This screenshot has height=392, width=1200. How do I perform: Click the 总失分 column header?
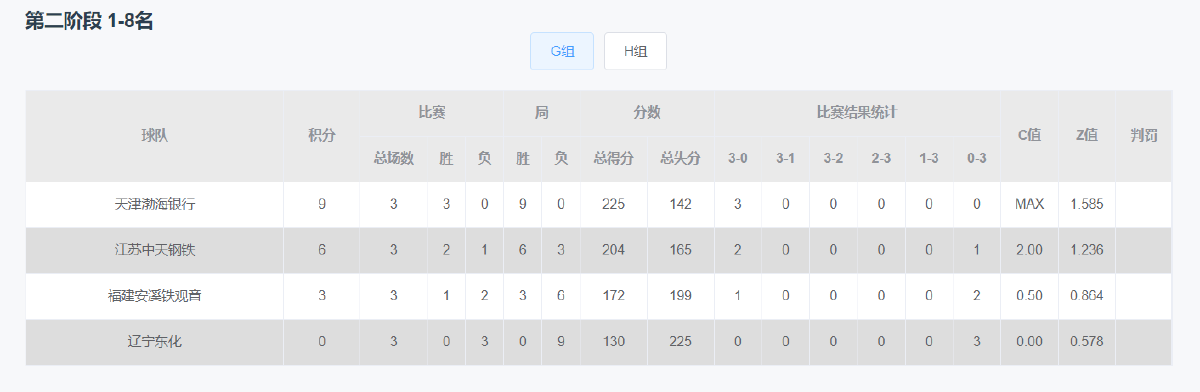(681, 158)
